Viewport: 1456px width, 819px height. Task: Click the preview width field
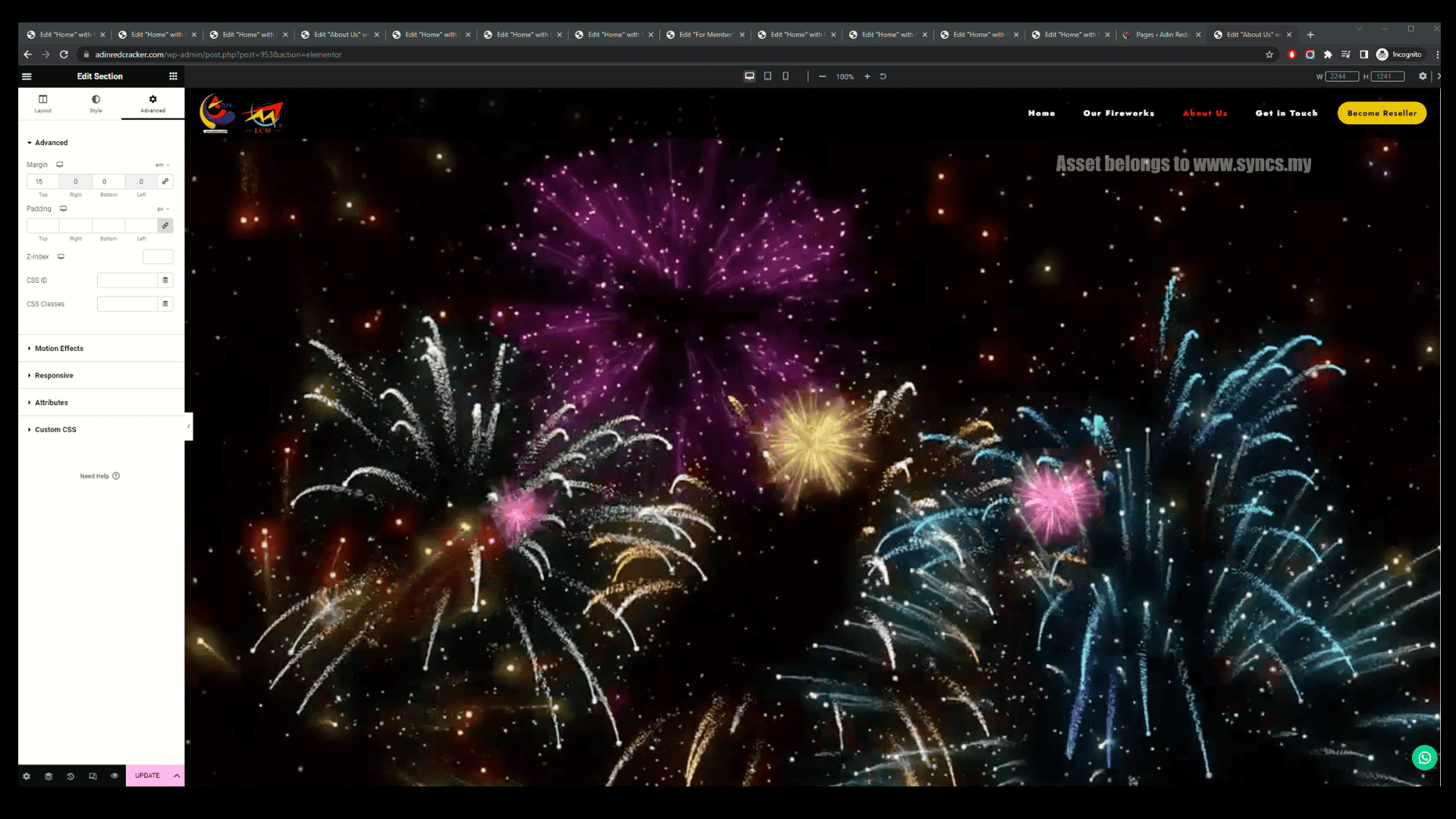pos(1341,77)
